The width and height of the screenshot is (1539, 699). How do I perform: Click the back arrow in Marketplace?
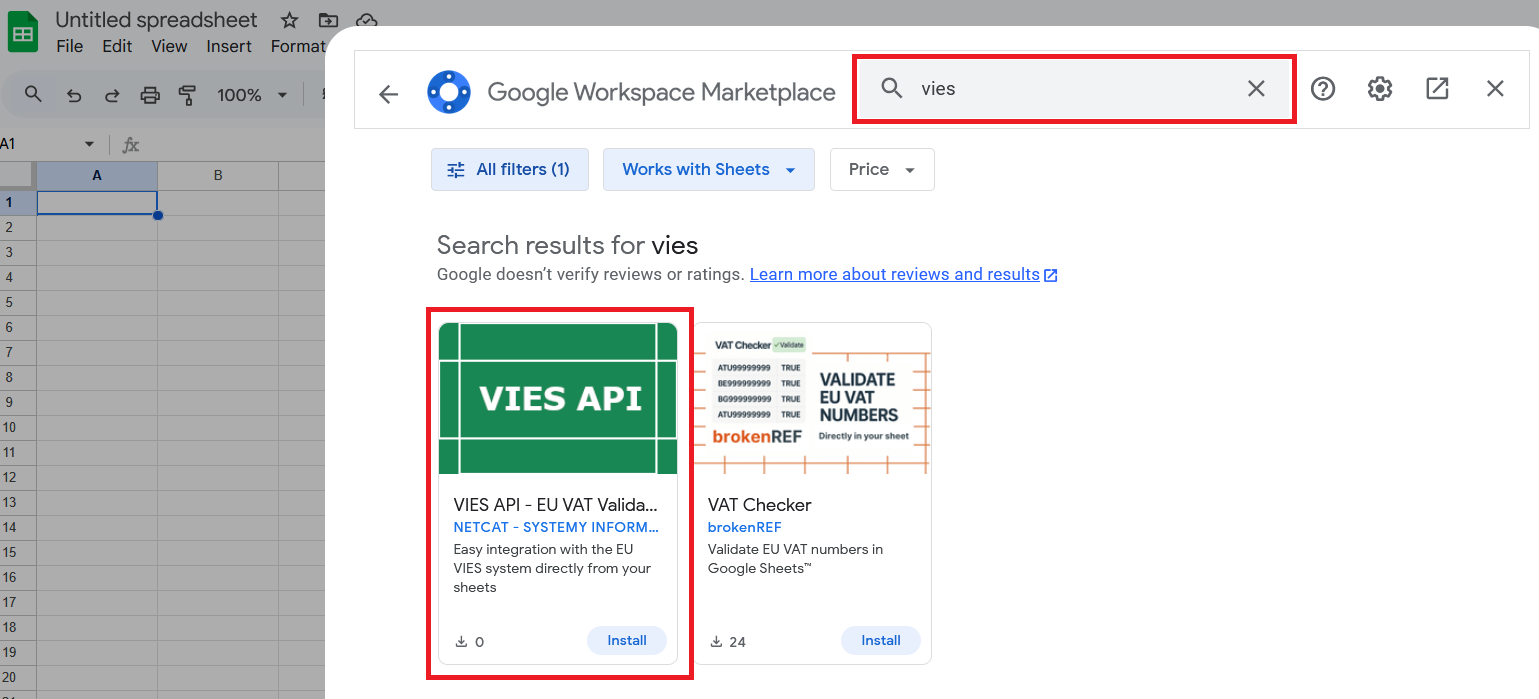point(388,94)
